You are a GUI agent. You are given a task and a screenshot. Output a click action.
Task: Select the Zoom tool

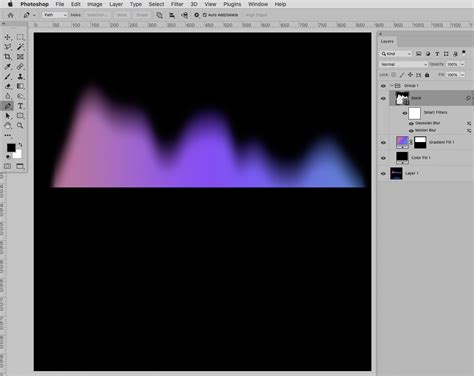pos(20,126)
